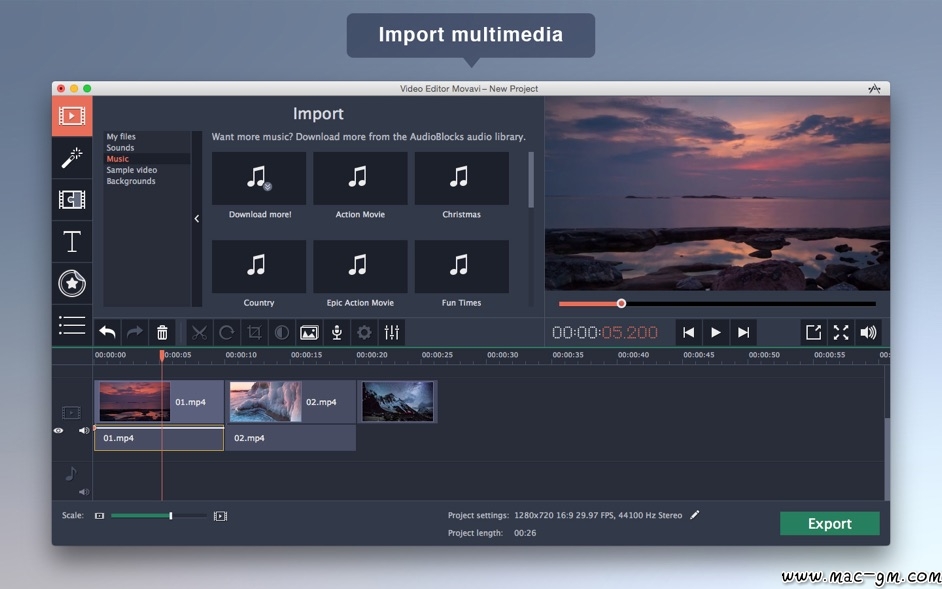Open the Import media tab
The width and height of the screenshot is (942, 589).
[x=72, y=116]
